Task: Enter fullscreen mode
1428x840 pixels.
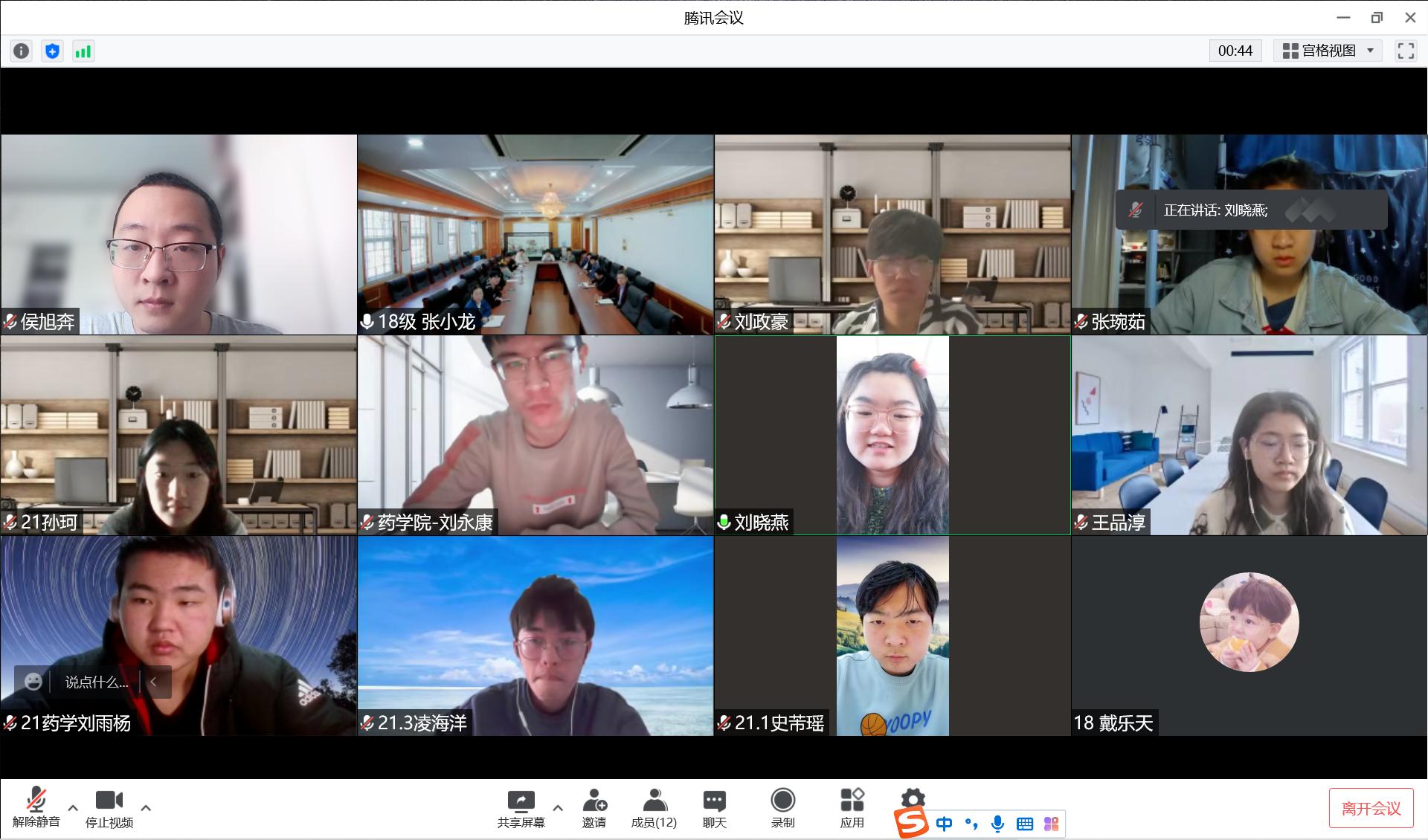Action: coord(1406,51)
